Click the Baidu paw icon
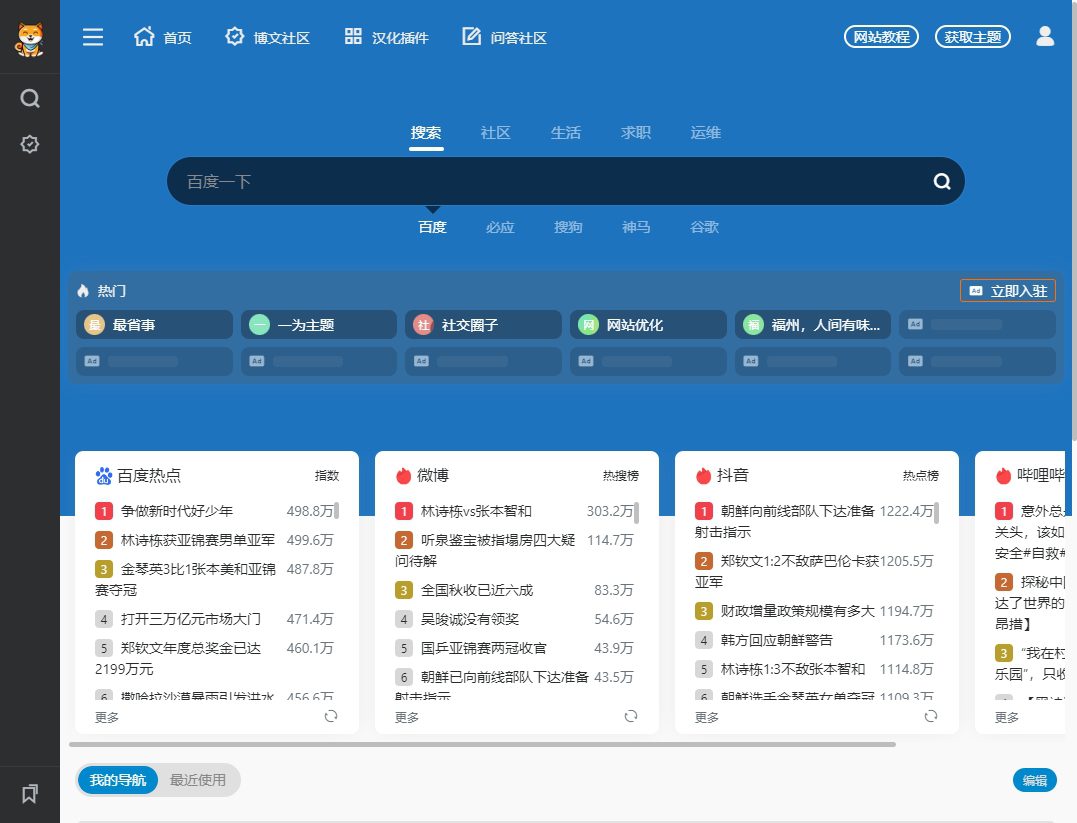The image size is (1077, 823). point(104,475)
